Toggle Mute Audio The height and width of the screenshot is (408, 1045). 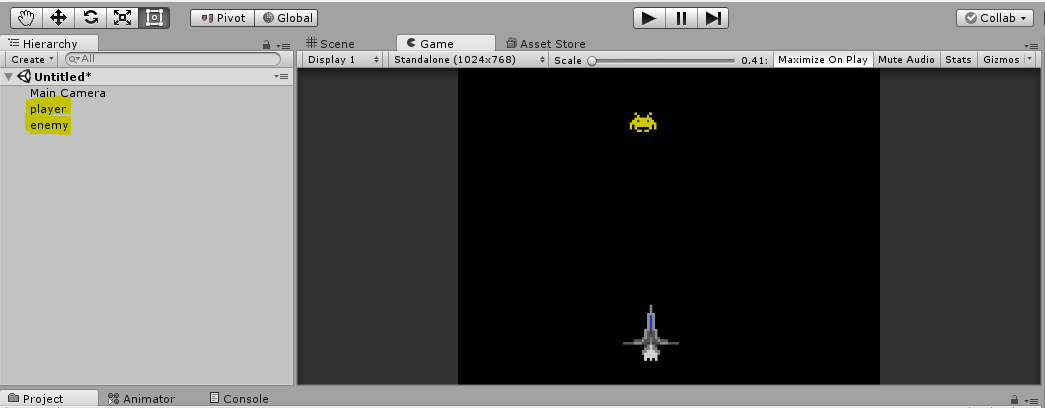[906, 59]
